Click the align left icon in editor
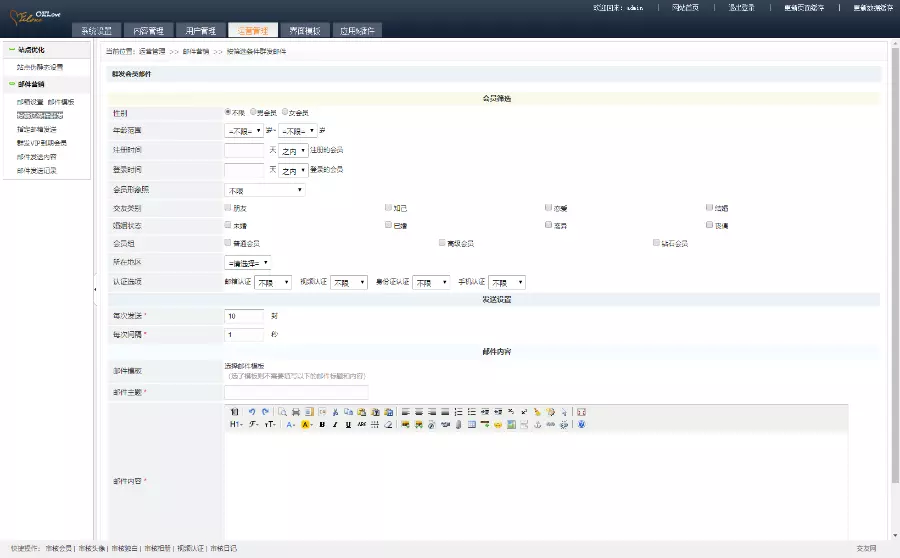This screenshot has width=900, height=558. click(405, 412)
